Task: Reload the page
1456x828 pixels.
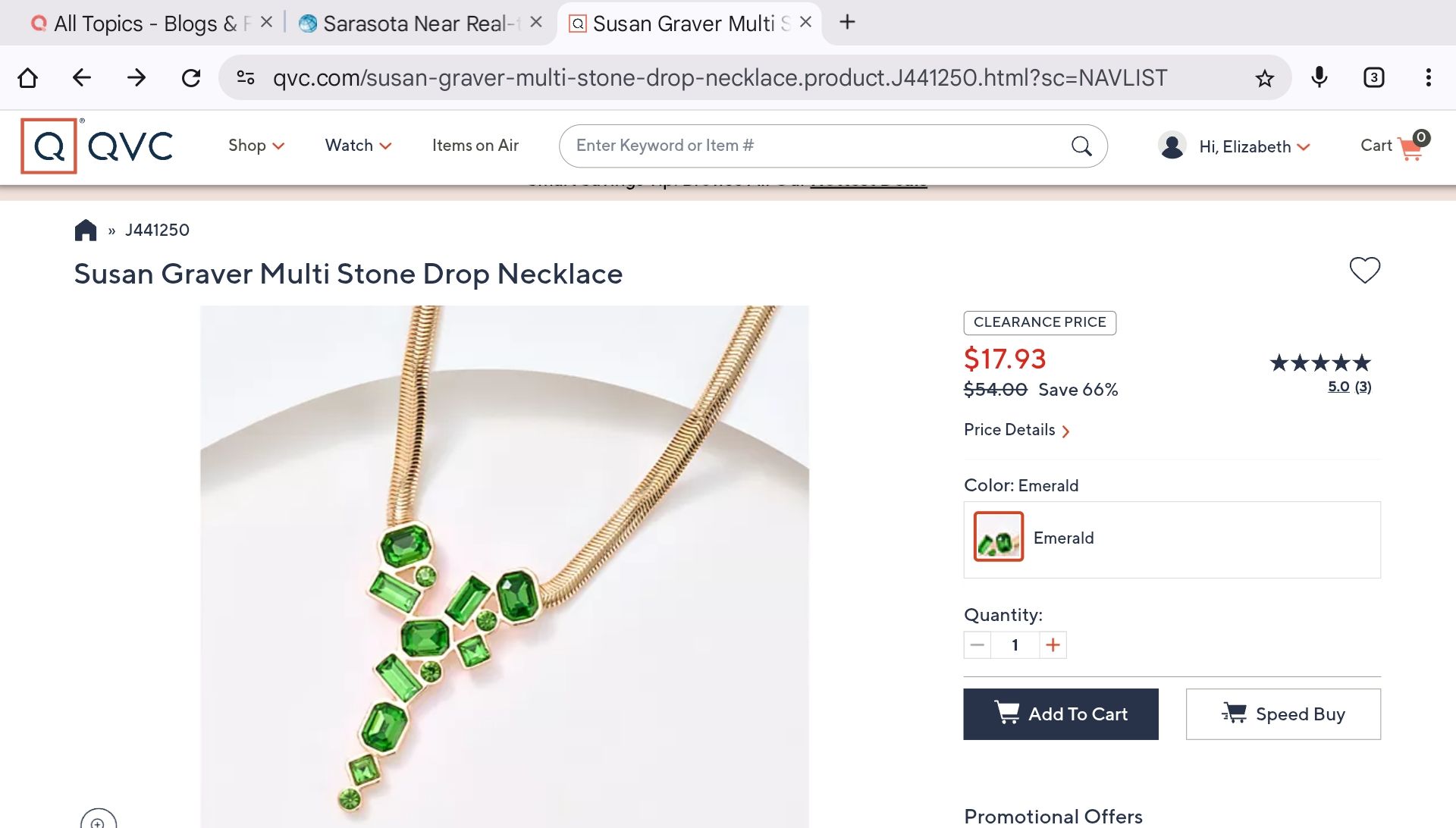Action: click(x=191, y=77)
